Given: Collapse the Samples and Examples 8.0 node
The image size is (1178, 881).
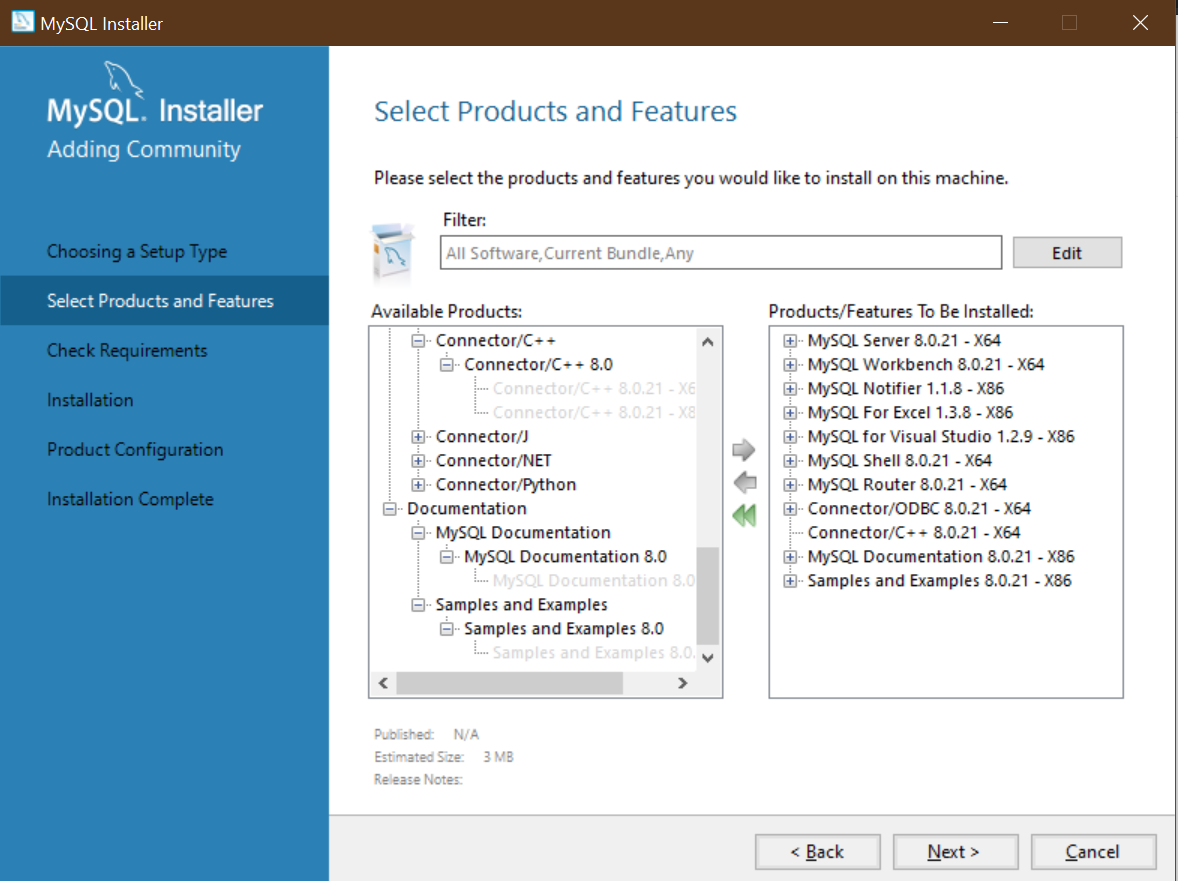Looking at the screenshot, I should 447,629.
